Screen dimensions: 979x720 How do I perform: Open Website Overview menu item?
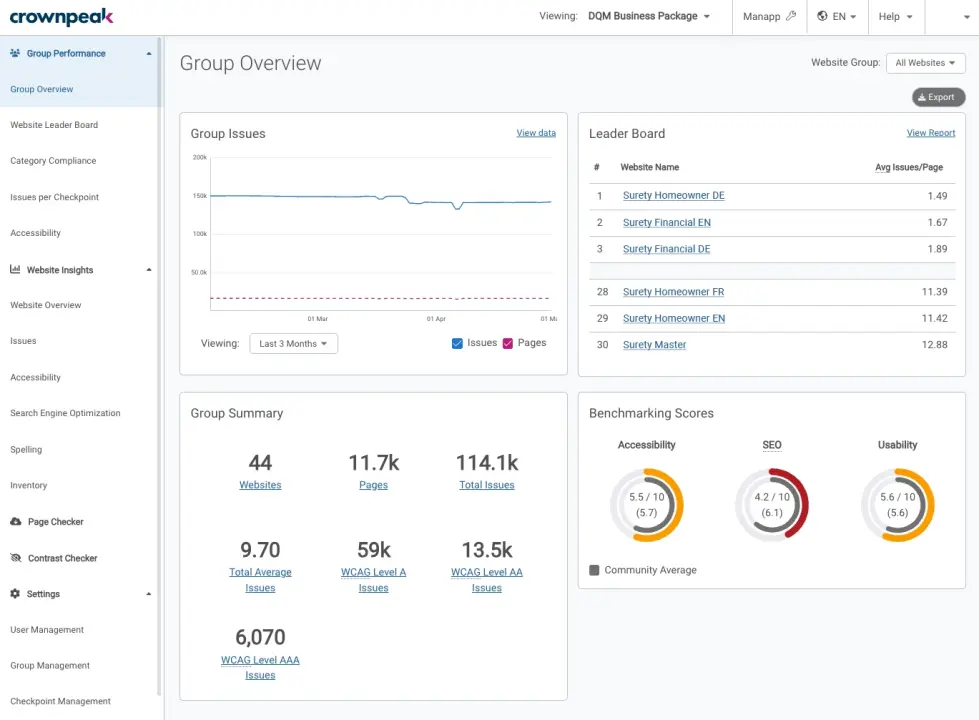46,305
